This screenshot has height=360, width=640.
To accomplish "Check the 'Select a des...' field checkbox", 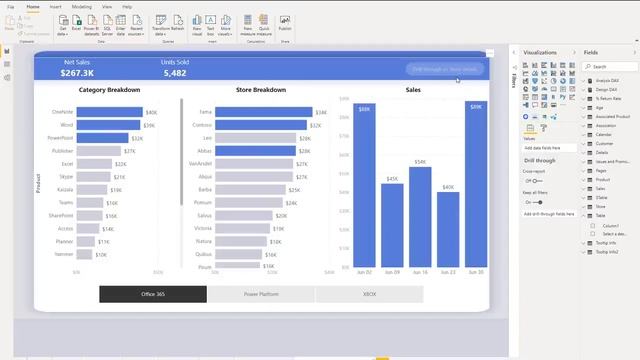I will pyautogui.click(x=593, y=234).
